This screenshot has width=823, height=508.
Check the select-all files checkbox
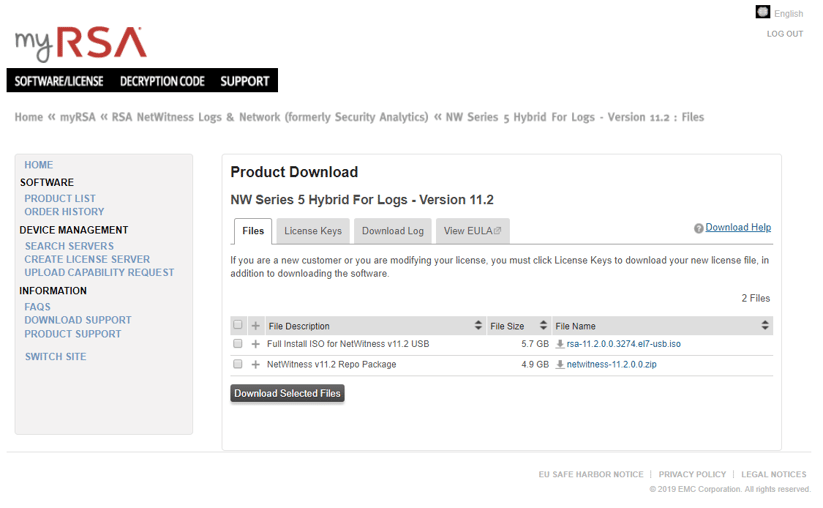point(238,325)
